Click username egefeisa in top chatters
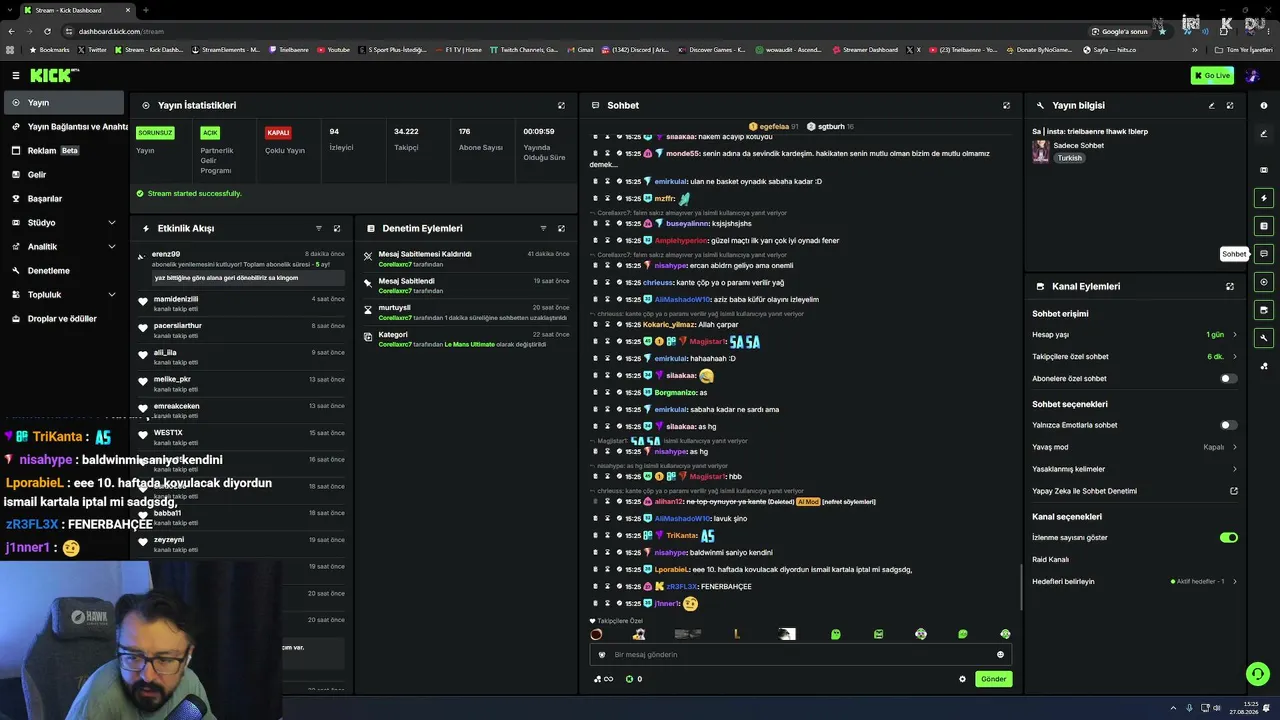This screenshot has width=1280, height=720. point(774,127)
